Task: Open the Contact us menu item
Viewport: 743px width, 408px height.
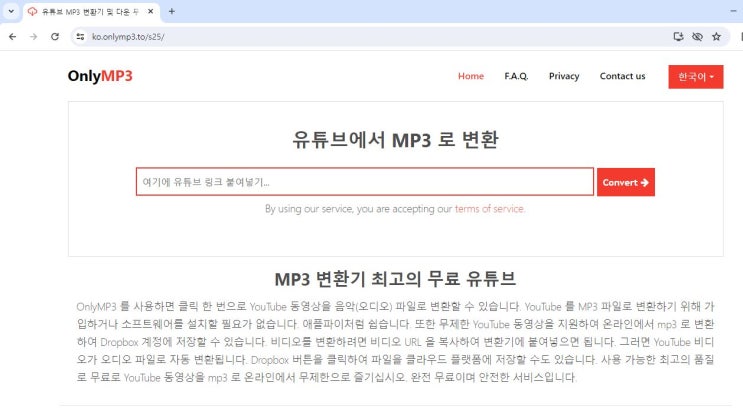Action: 622,76
